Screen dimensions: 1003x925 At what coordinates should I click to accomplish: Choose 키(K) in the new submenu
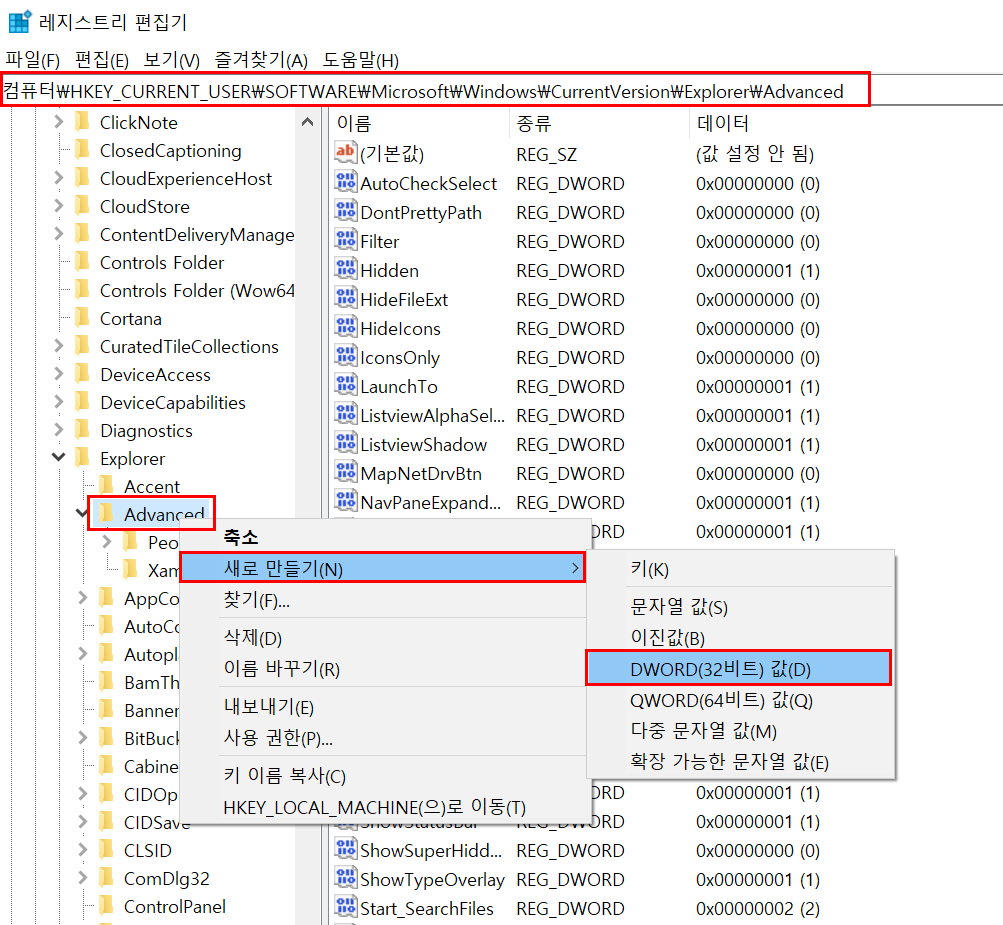click(740, 569)
